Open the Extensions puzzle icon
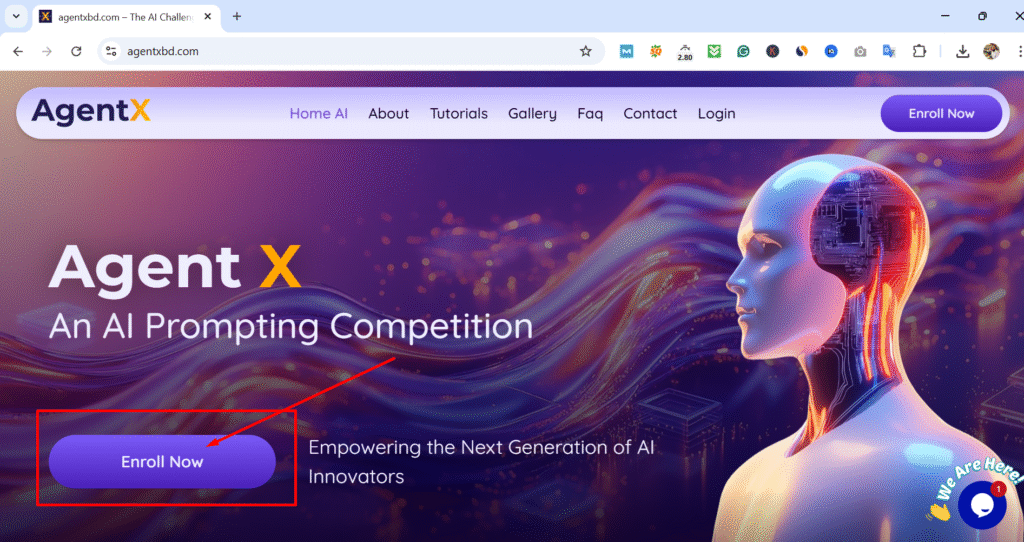 click(x=919, y=51)
